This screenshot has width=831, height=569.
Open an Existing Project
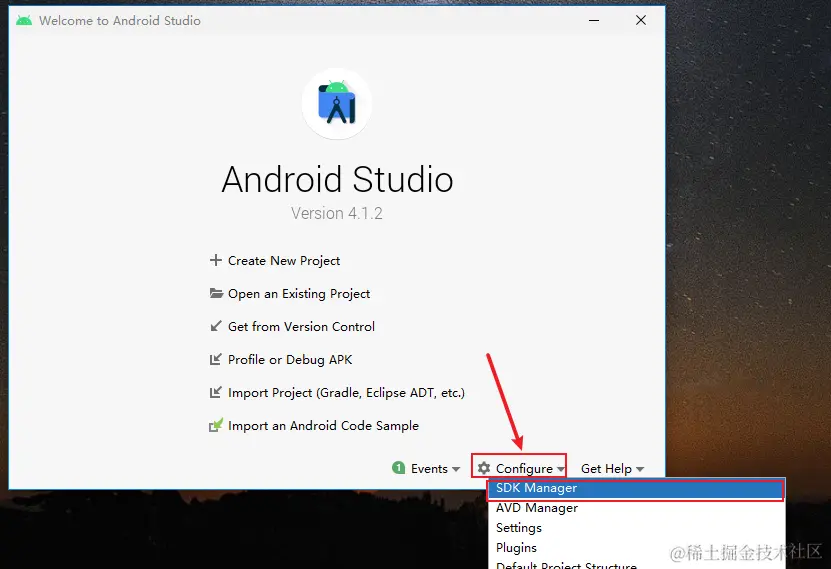299,294
